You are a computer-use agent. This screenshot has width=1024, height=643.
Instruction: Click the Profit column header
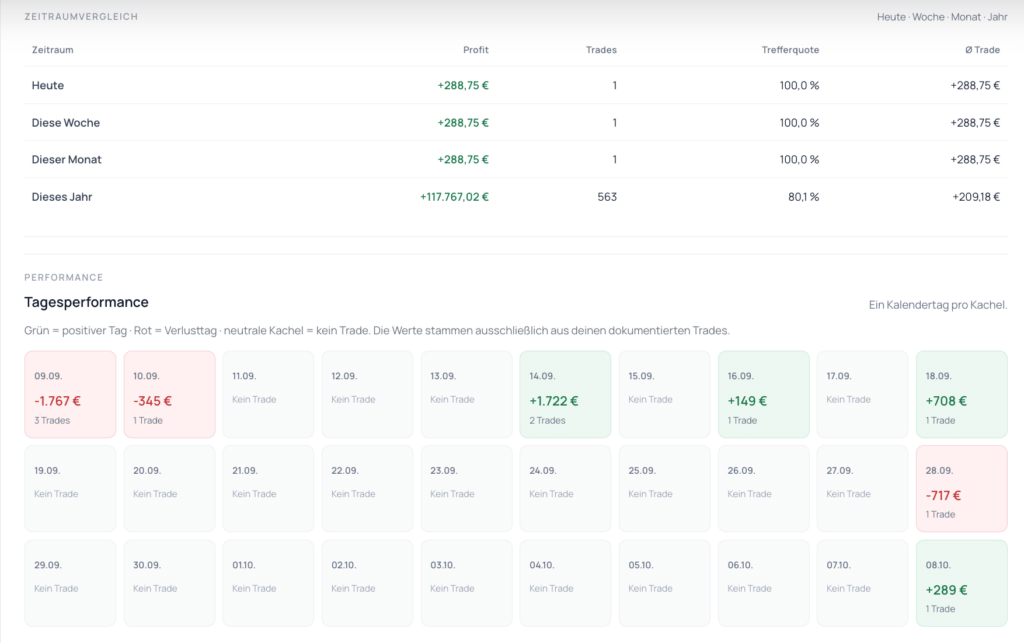(475, 50)
